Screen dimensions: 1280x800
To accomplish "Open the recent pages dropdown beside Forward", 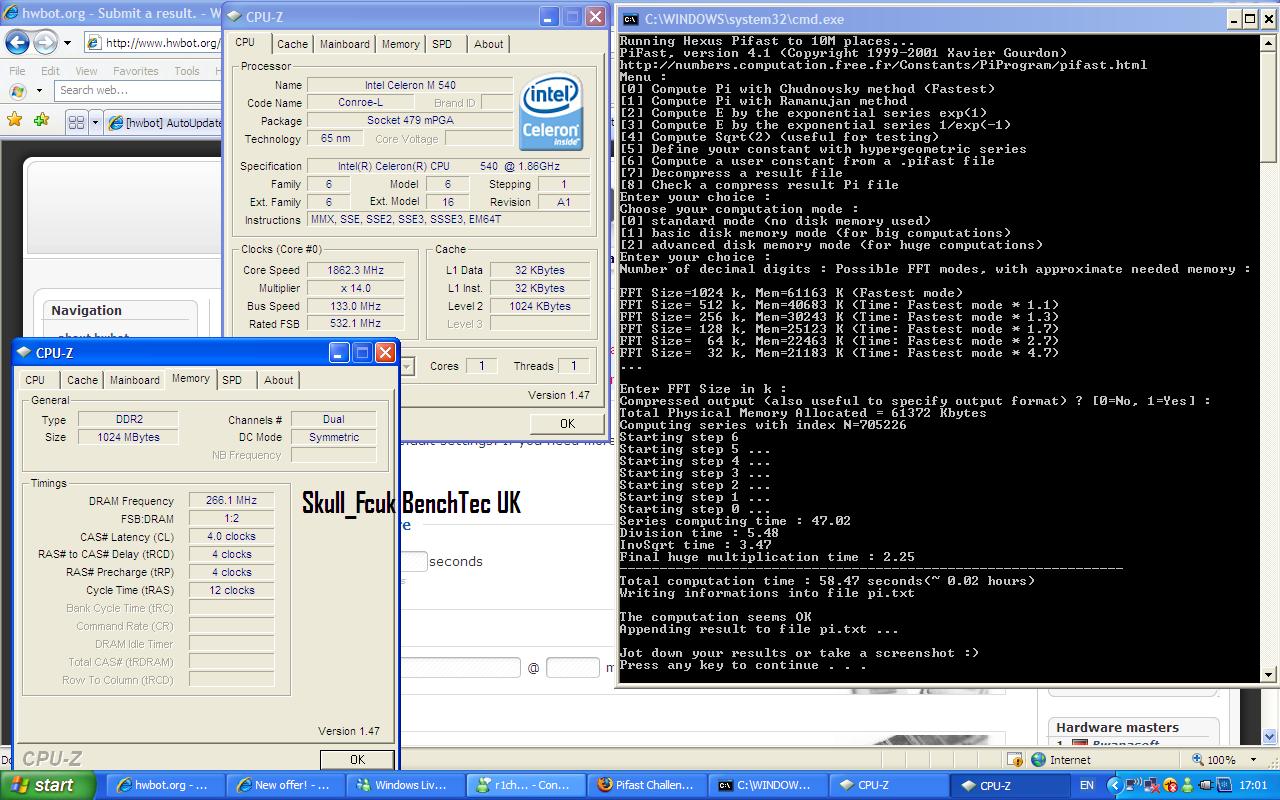I will [x=67, y=43].
